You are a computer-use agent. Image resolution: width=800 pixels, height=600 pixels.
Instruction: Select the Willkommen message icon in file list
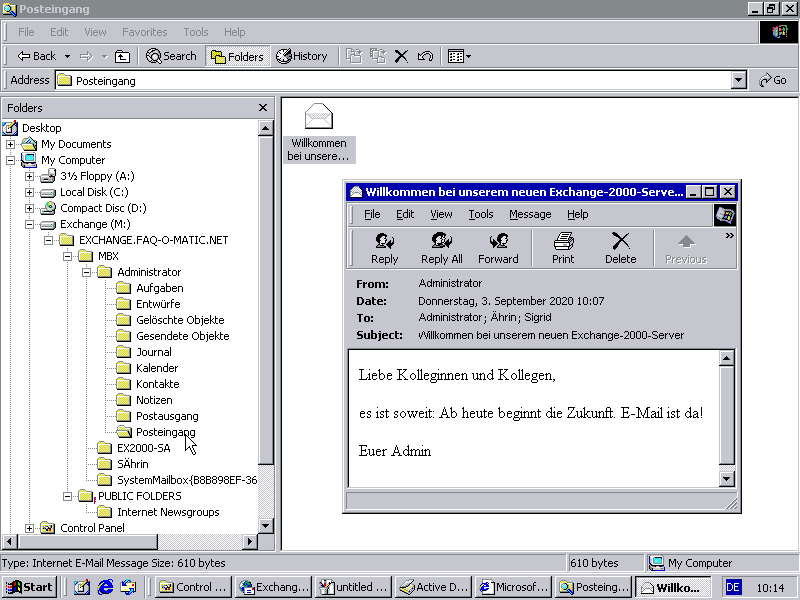[x=319, y=133]
